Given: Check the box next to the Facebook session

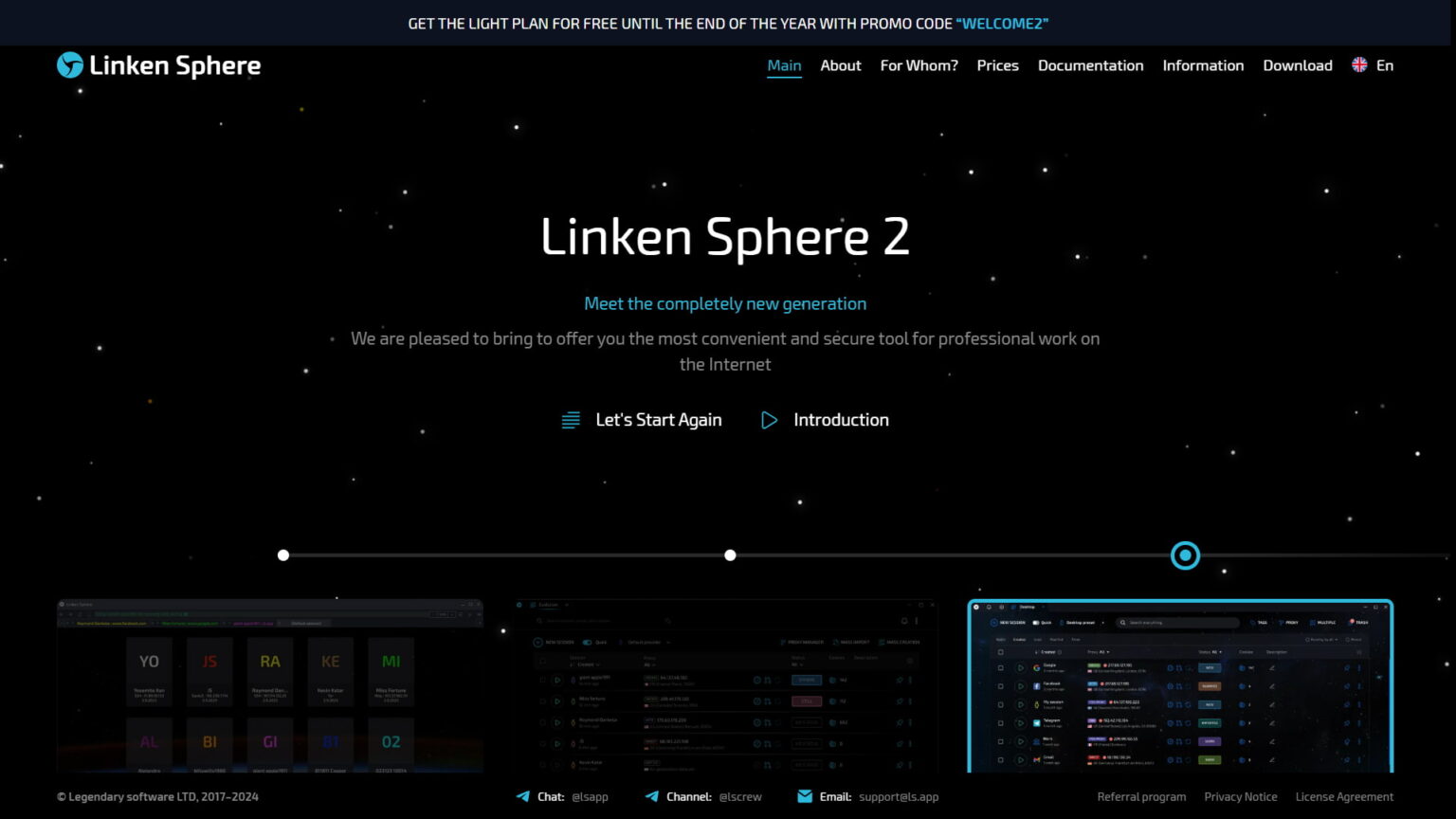Looking at the screenshot, I should 1000,686.
